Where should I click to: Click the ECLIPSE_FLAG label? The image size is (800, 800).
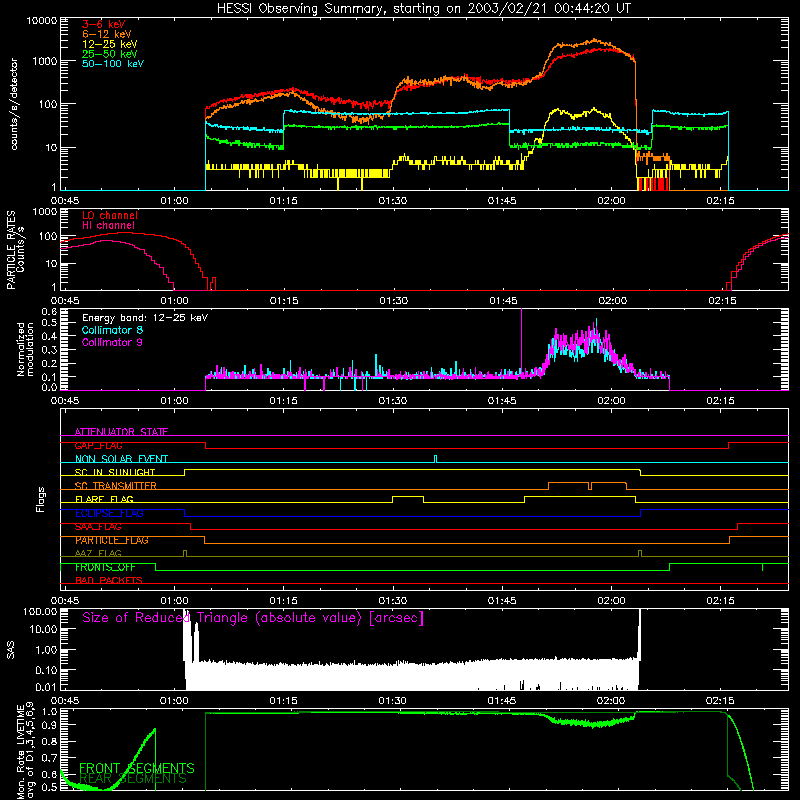point(109,513)
